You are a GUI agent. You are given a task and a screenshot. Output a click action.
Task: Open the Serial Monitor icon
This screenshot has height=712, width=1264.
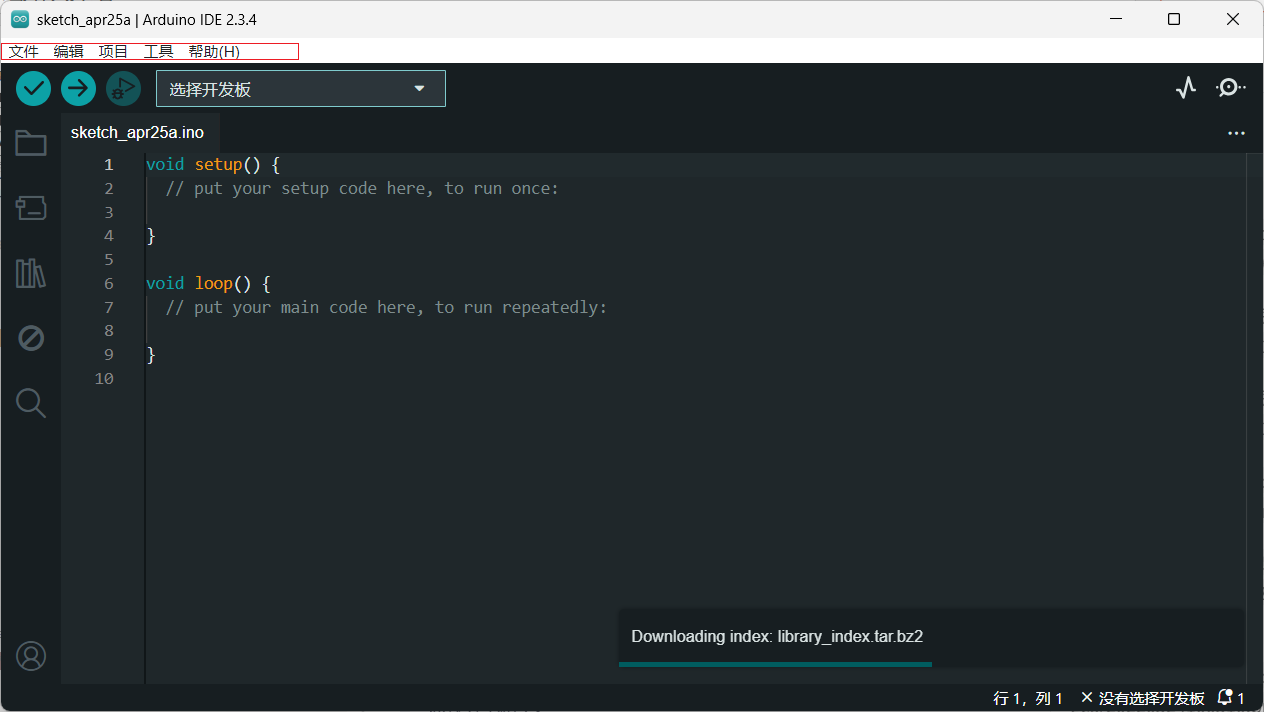[1230, 88]
